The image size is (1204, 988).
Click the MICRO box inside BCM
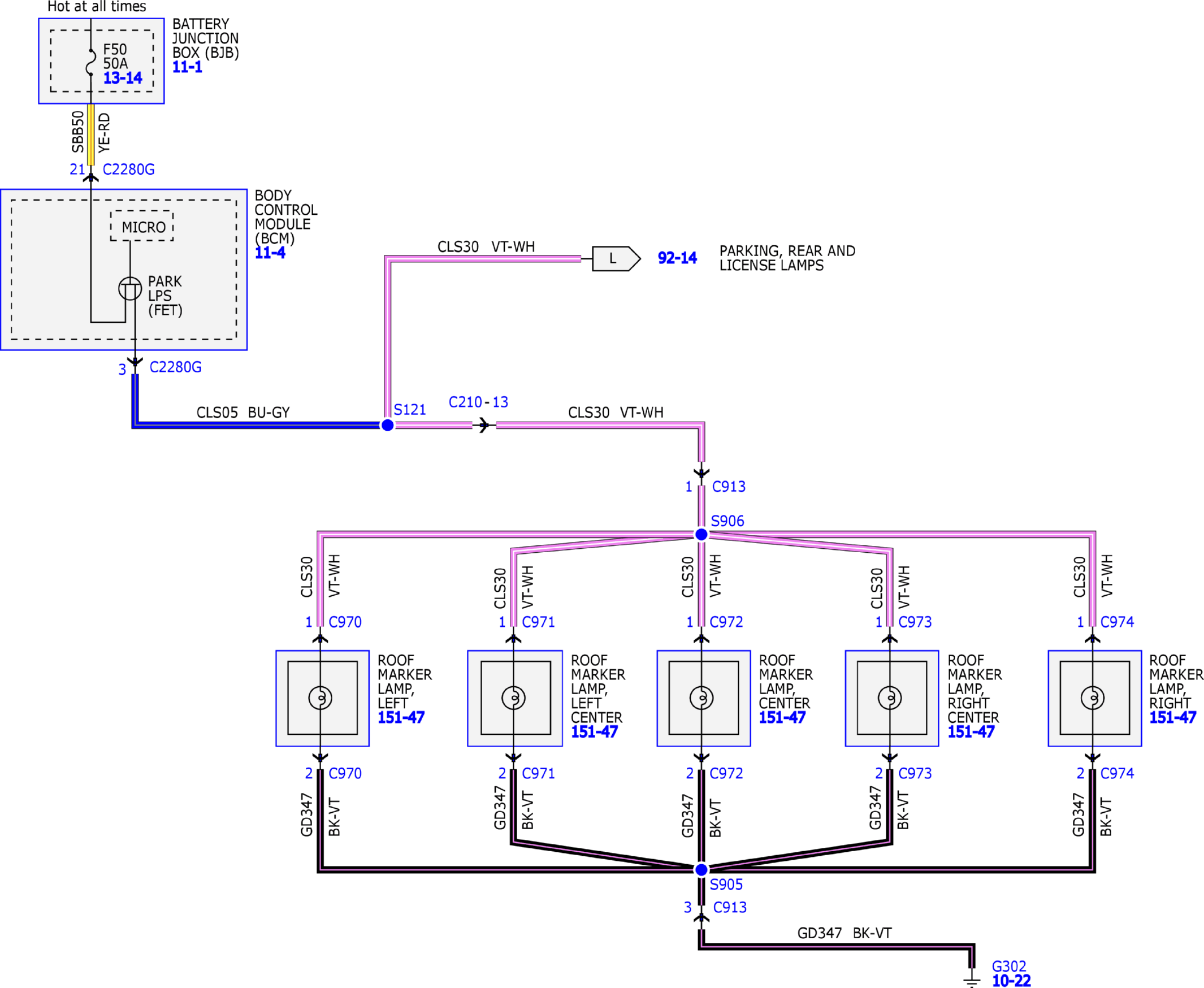coord(142,226)
